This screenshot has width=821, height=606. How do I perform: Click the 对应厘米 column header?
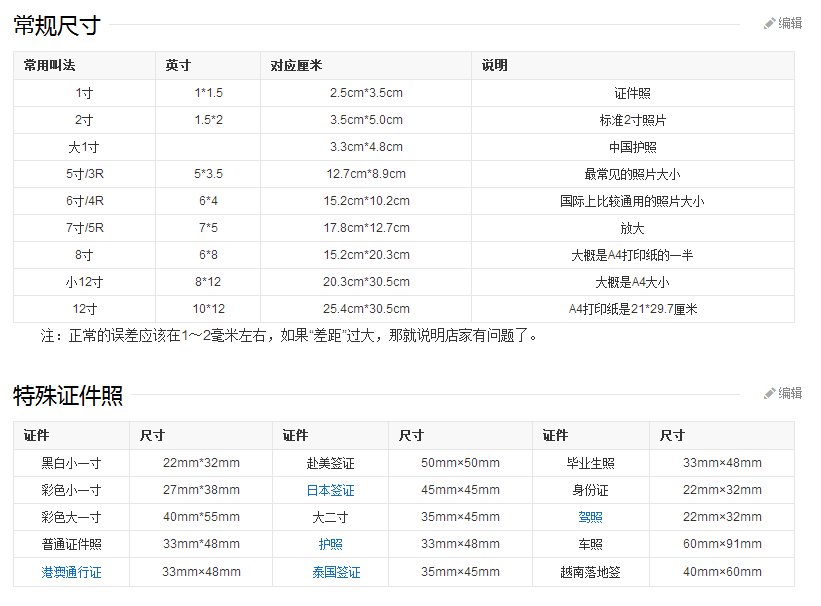292,65
